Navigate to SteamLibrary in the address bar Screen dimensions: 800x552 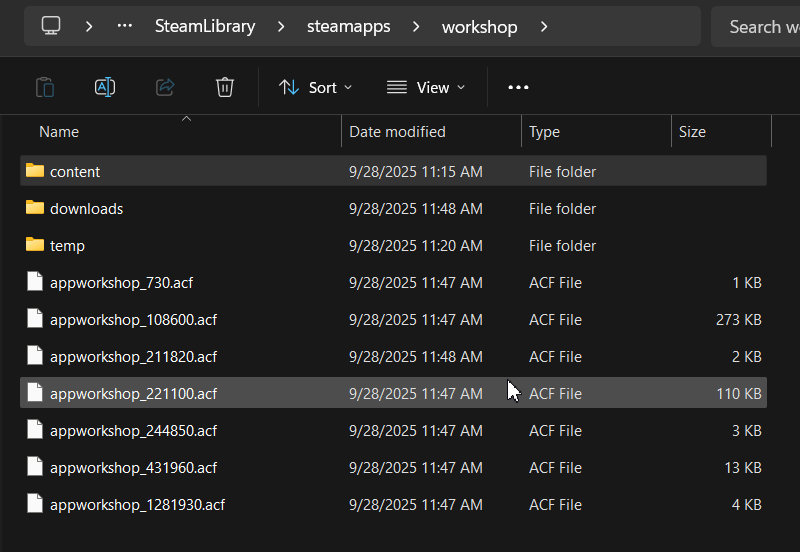[x=205, y=27]
